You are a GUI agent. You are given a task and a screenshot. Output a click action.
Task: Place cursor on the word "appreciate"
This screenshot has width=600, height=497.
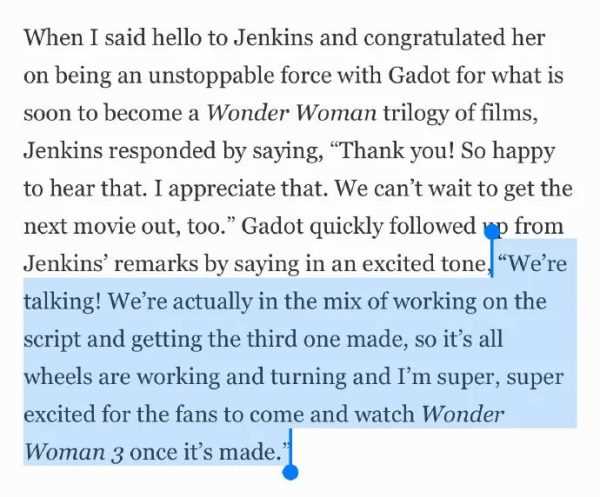[222, 189]
